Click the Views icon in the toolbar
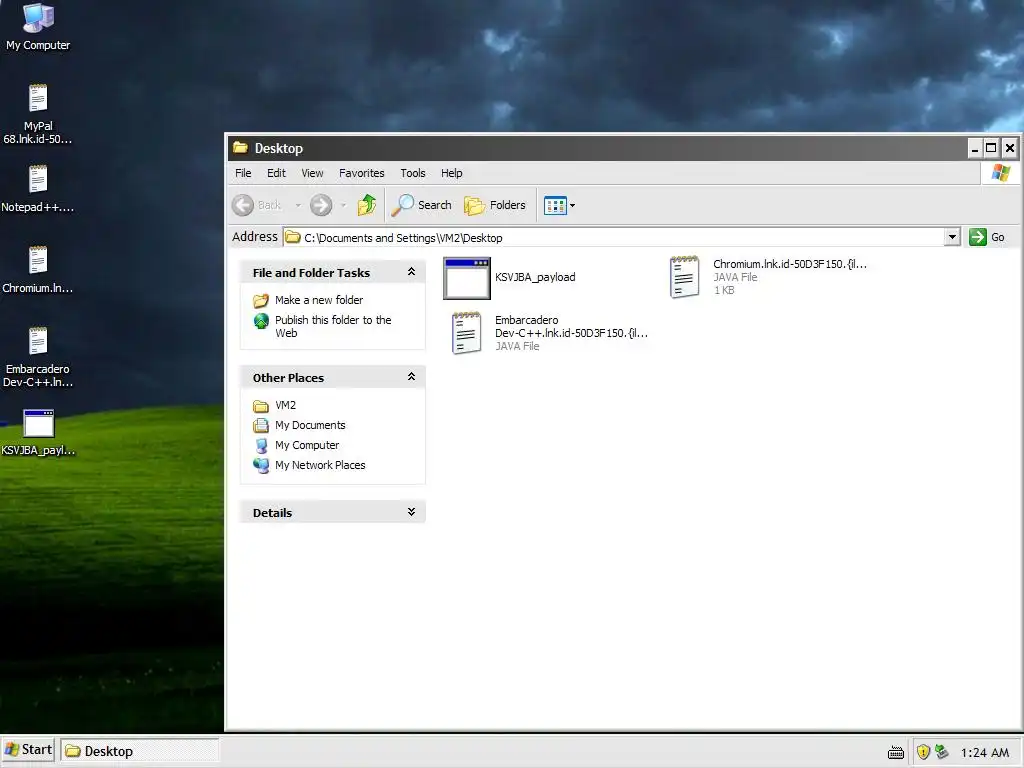The height and width of the screenshot is (768, 1024). (555, 206)
